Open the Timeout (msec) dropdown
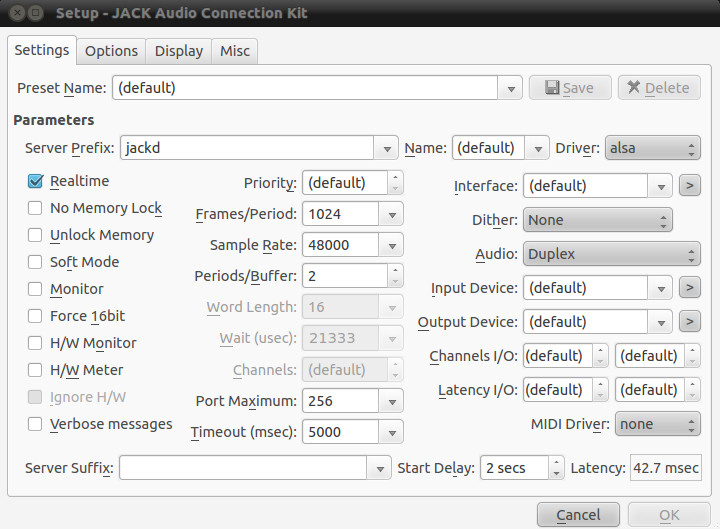 392,432
